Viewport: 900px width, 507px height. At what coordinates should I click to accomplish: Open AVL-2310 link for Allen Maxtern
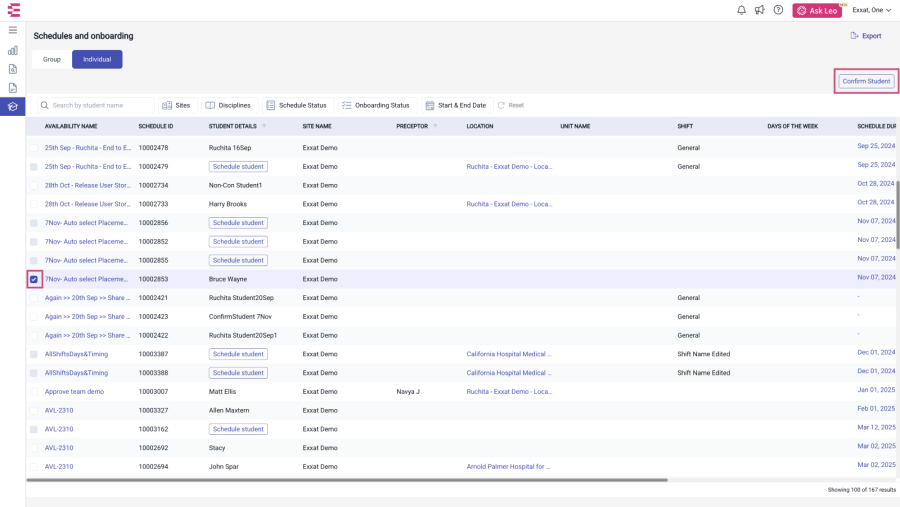pos(59,411)
